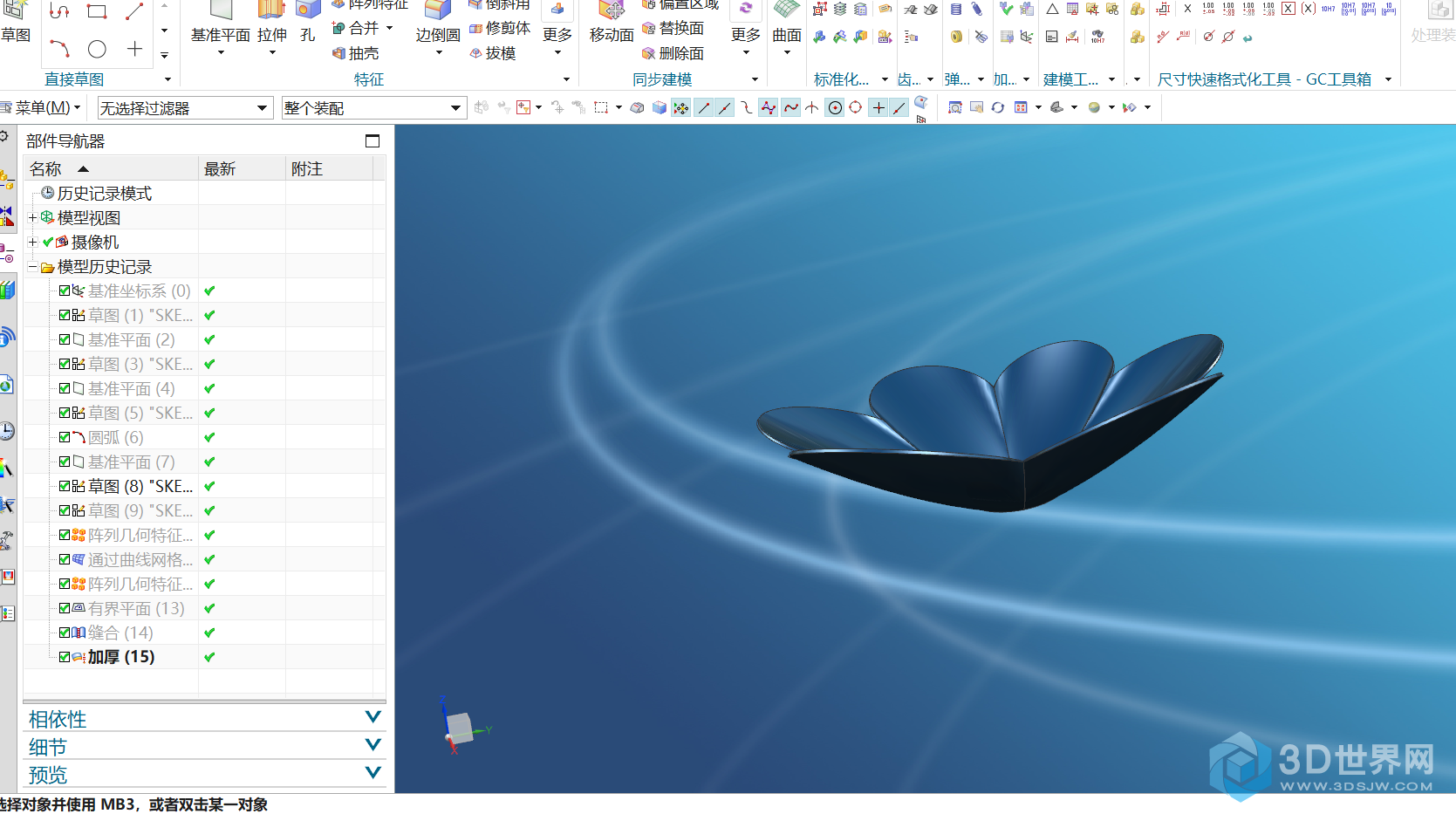Open the 菜单(M) menu
The width and height of the screenshot is (1456, 814).
click(42, 108)
